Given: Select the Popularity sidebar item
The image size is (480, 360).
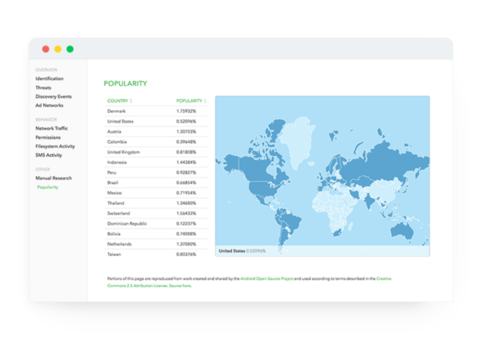Looking at the screenshot, I should 48,187.
